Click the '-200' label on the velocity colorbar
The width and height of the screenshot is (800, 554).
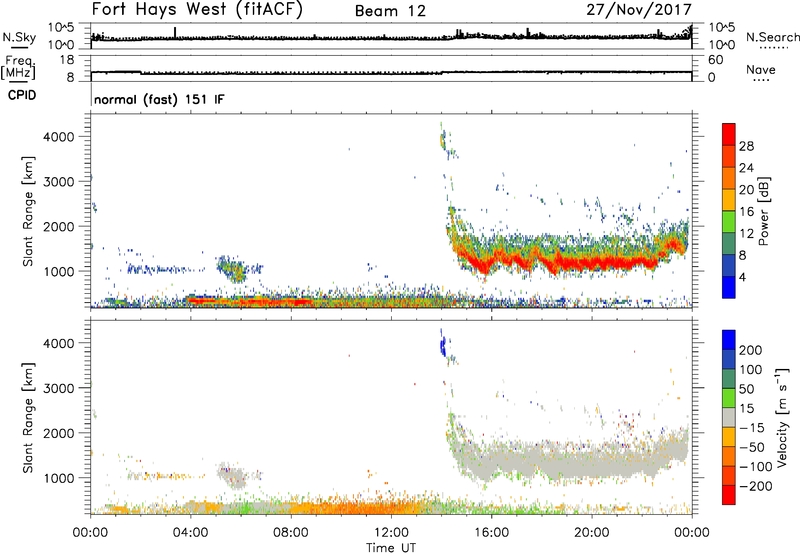756,486
